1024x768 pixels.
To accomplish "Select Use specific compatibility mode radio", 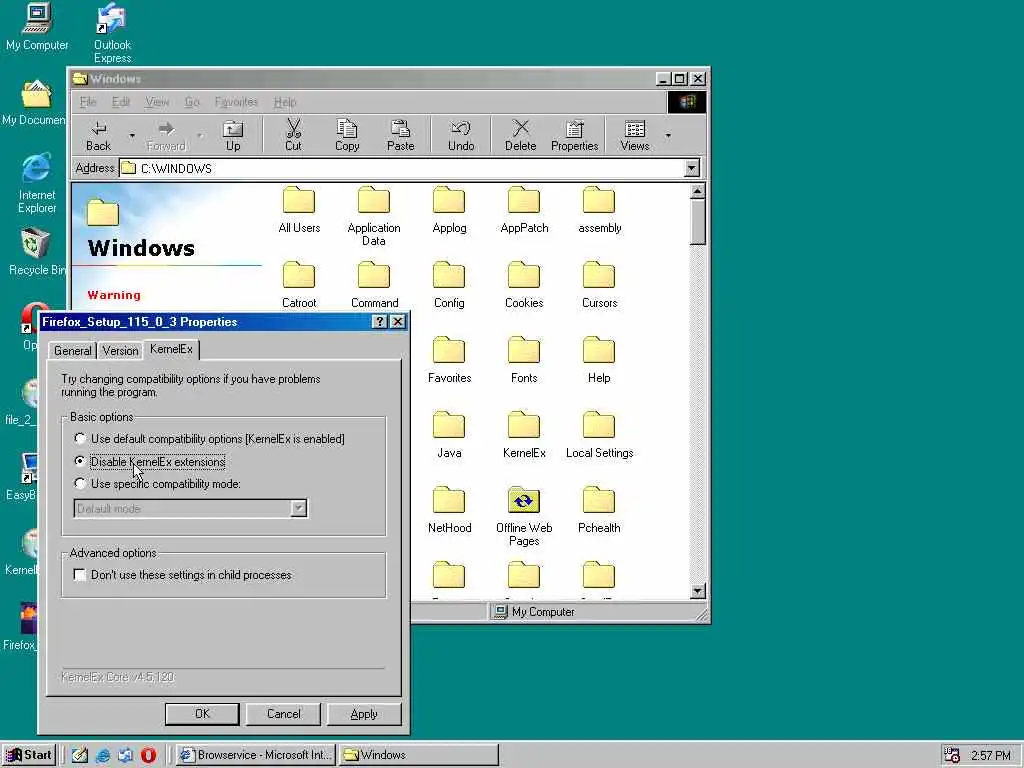I will (80, 483).
